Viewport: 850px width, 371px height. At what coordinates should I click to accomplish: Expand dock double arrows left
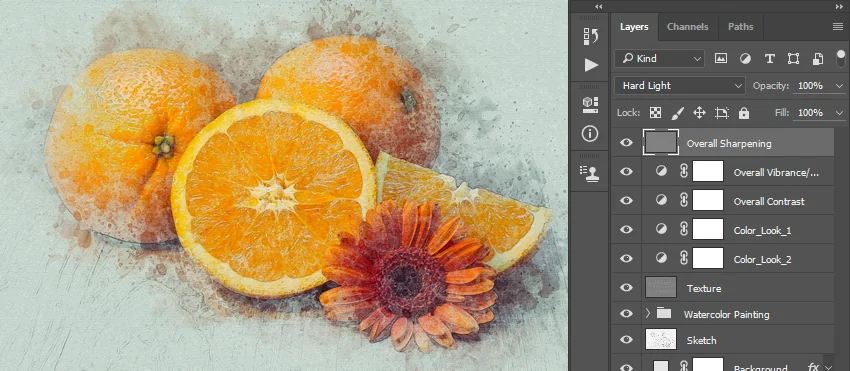click(598, 7)
